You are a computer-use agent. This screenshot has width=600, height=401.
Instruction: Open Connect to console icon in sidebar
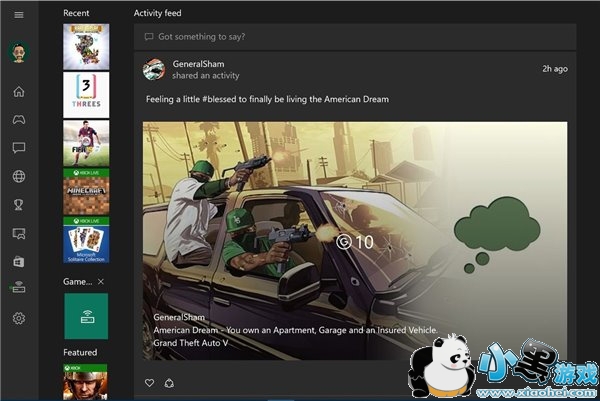(18, 287)
